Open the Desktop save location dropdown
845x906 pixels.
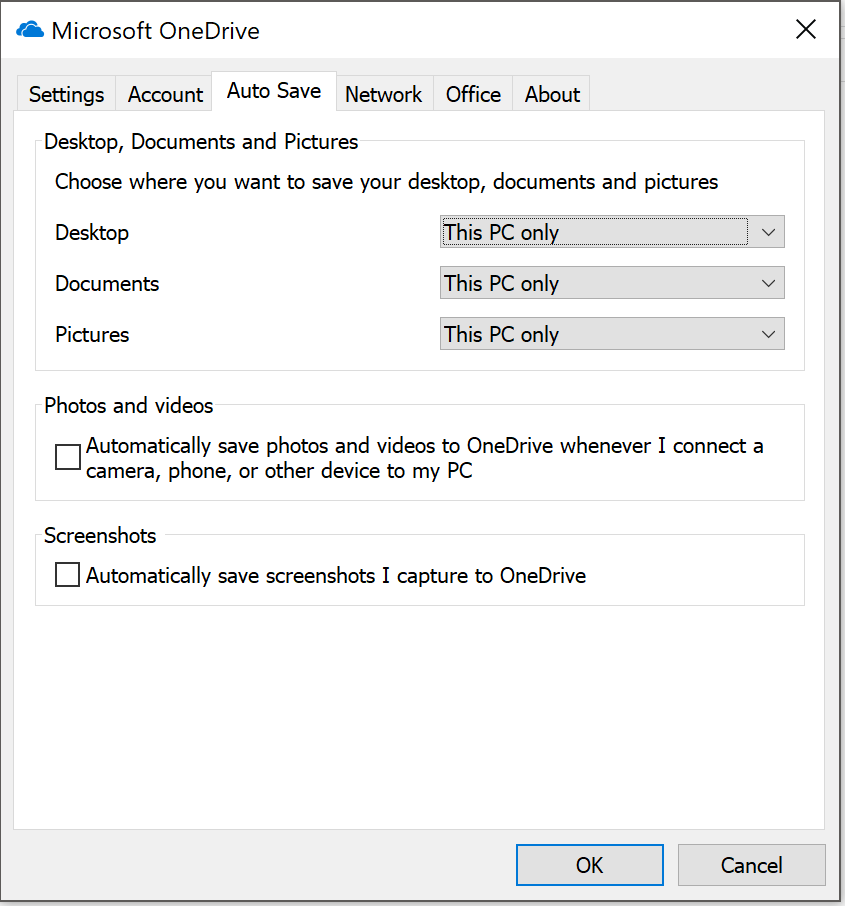[612, 232]
